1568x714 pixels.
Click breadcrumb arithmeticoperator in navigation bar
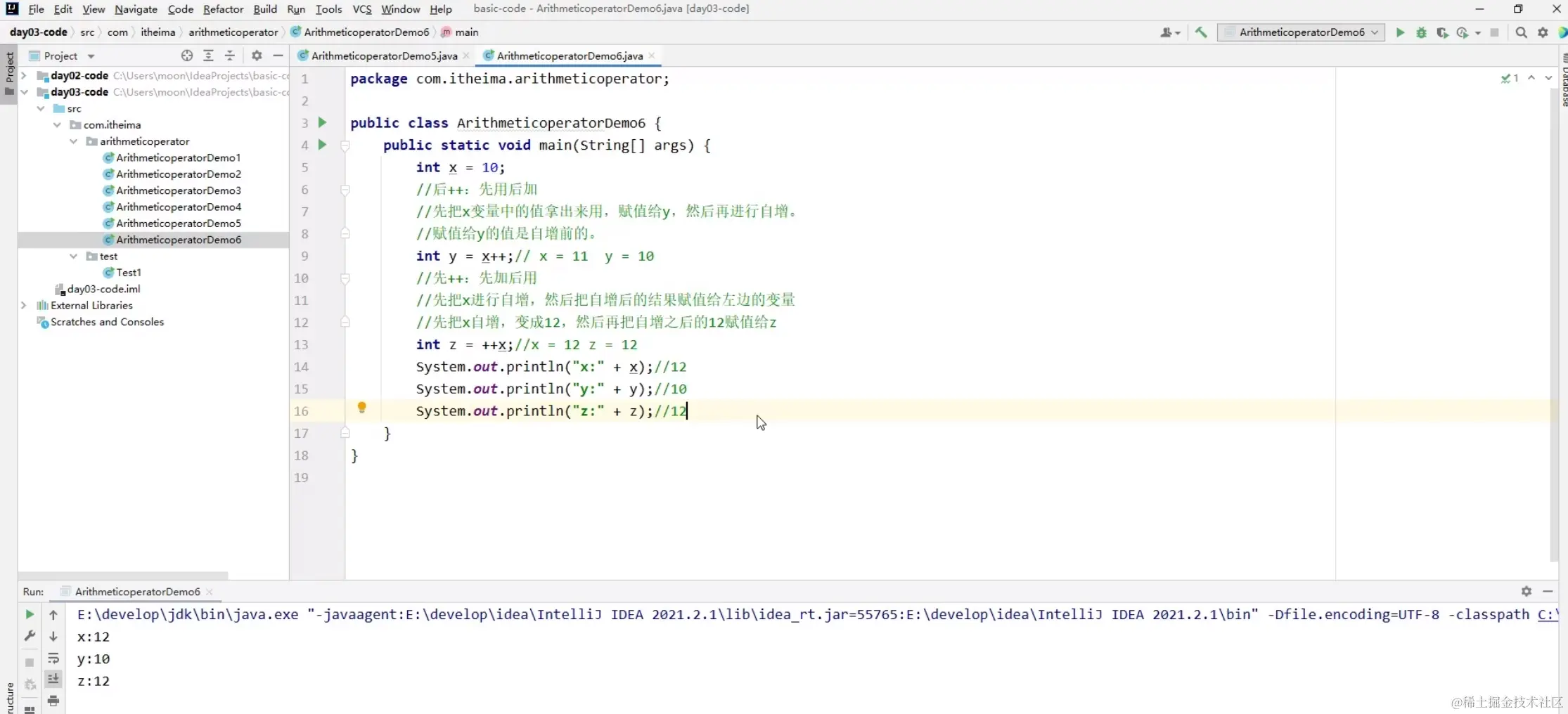click(233, 32)
